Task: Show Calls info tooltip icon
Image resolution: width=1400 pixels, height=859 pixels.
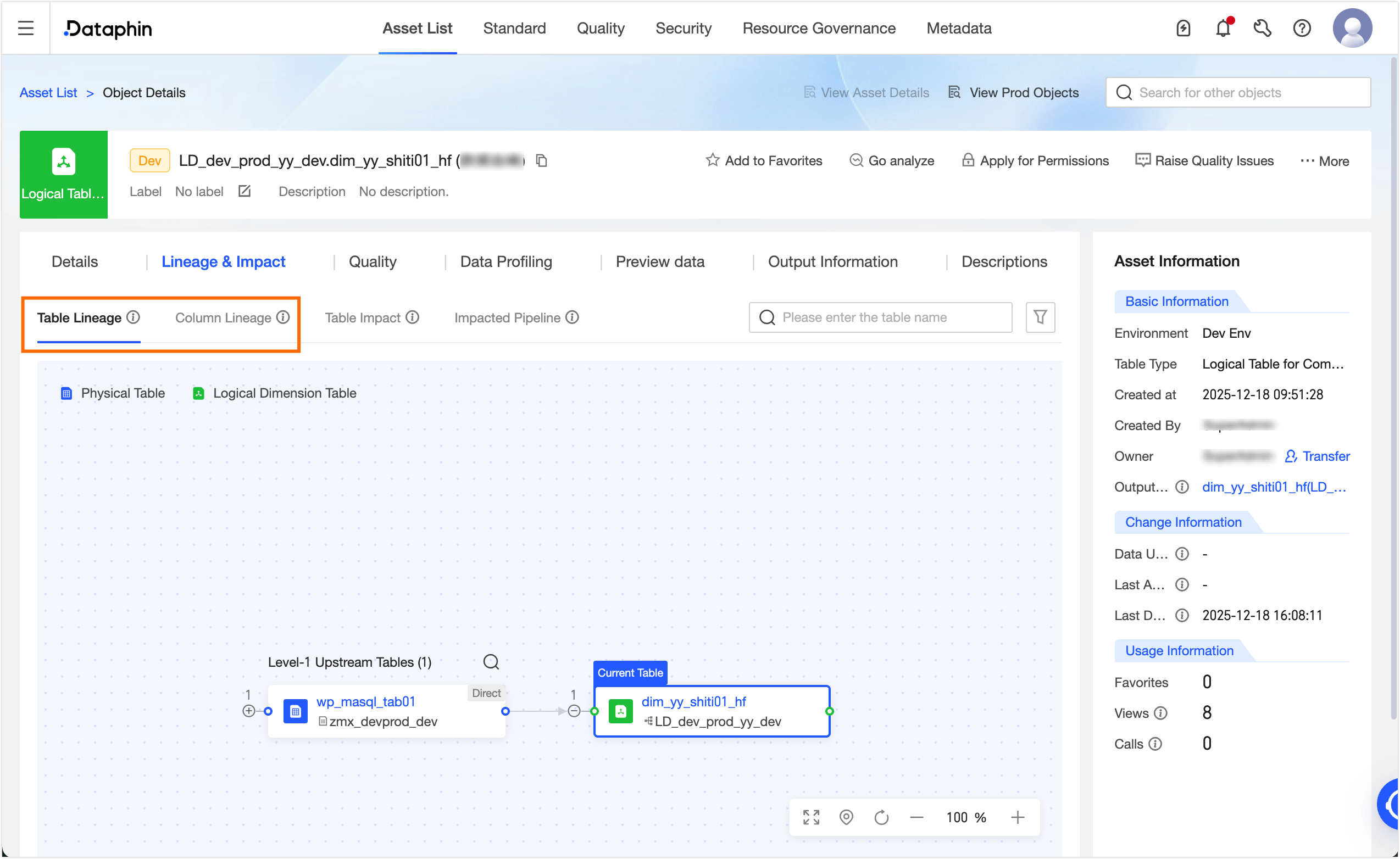Action: point(1155,744)
